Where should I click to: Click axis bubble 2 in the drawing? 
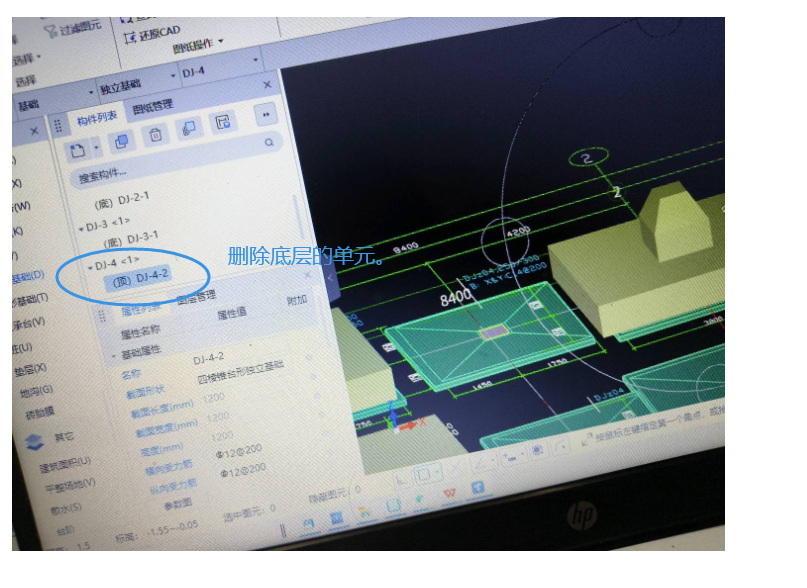click(x=588, y=157)
